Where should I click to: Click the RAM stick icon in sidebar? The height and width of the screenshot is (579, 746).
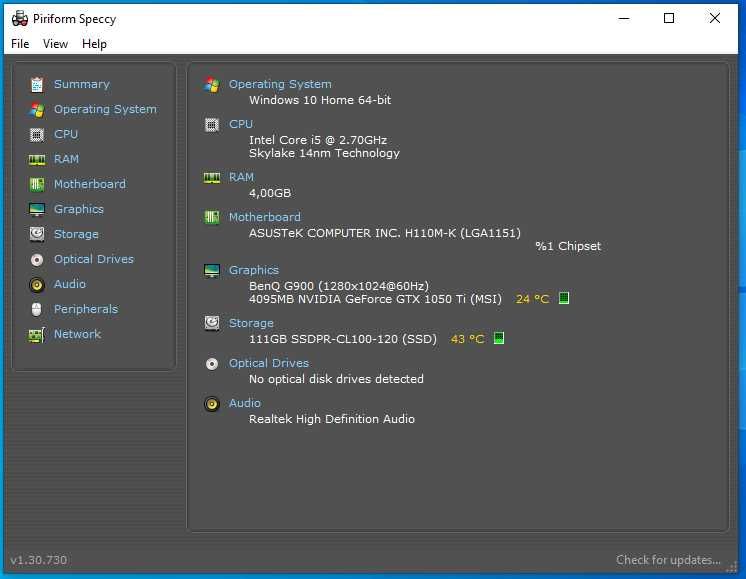[37, 160]
